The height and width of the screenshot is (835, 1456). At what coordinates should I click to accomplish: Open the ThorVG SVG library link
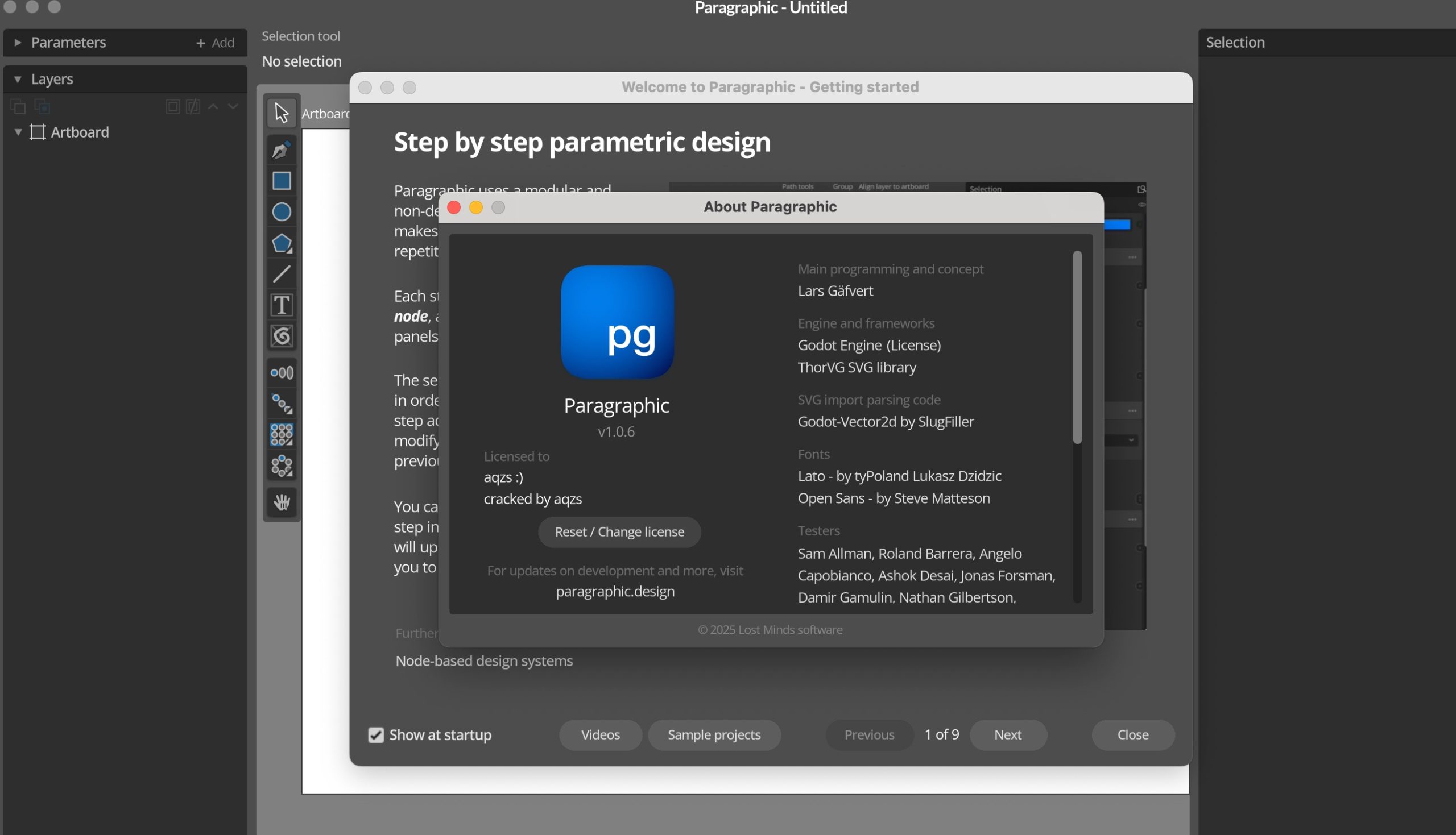click(857, 367)
